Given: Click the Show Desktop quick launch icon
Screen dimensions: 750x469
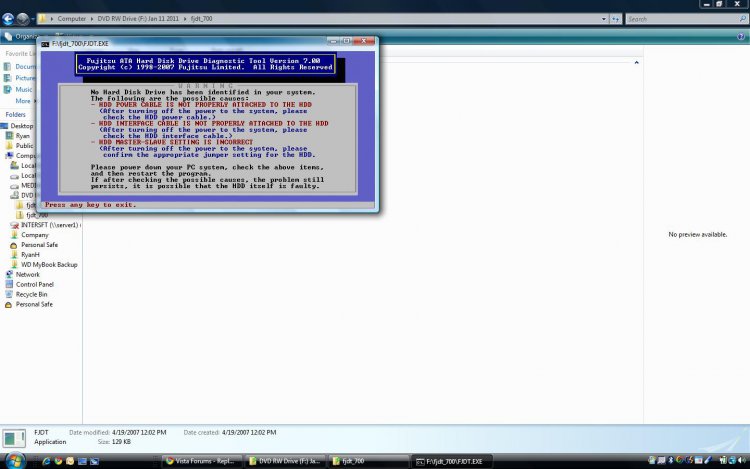Looking at the screenshot, I should (82, 461).
